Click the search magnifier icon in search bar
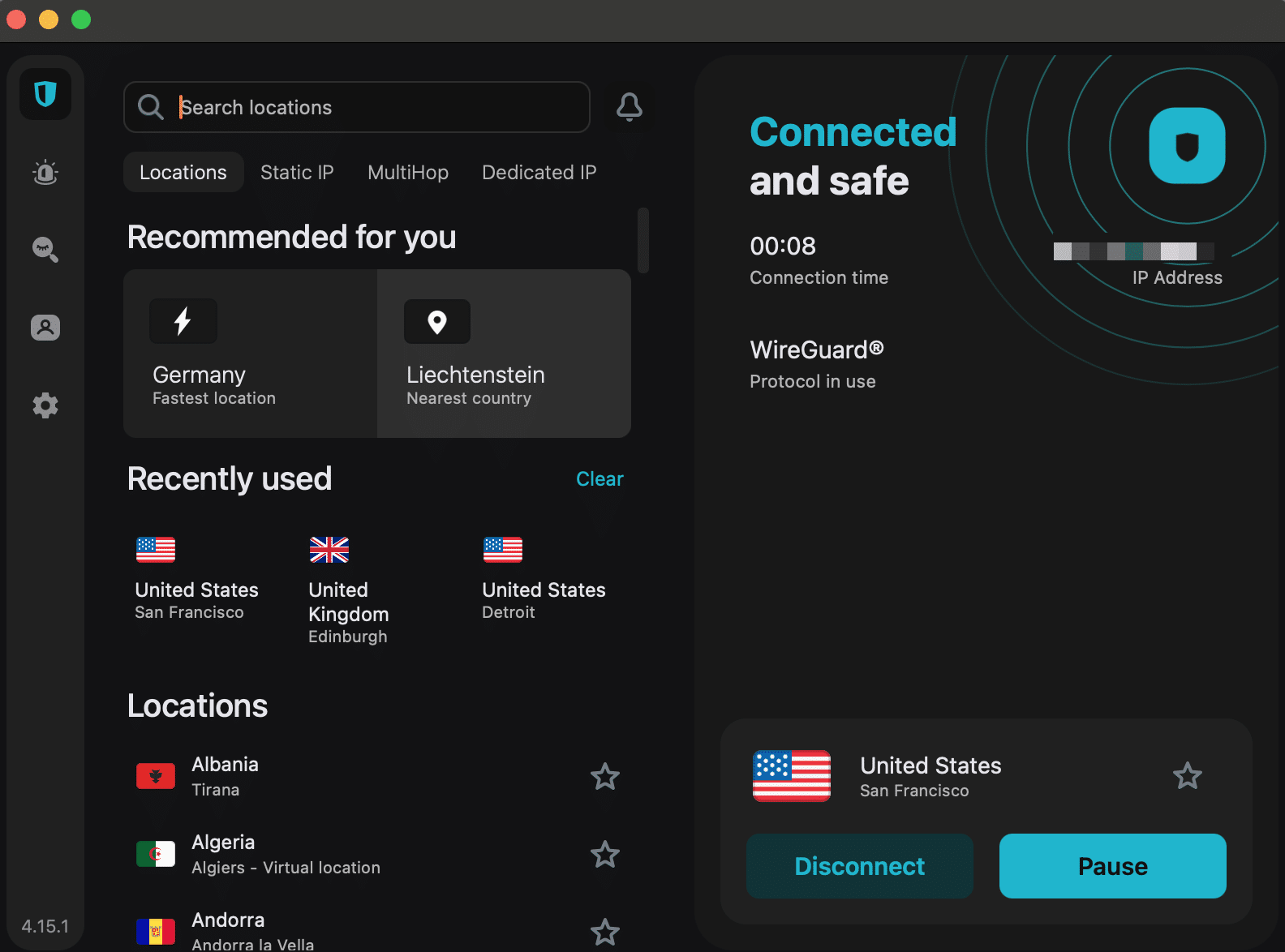The width and height of the screenshot is (1285, 952). pyautogui.click(x=151, y=107)
